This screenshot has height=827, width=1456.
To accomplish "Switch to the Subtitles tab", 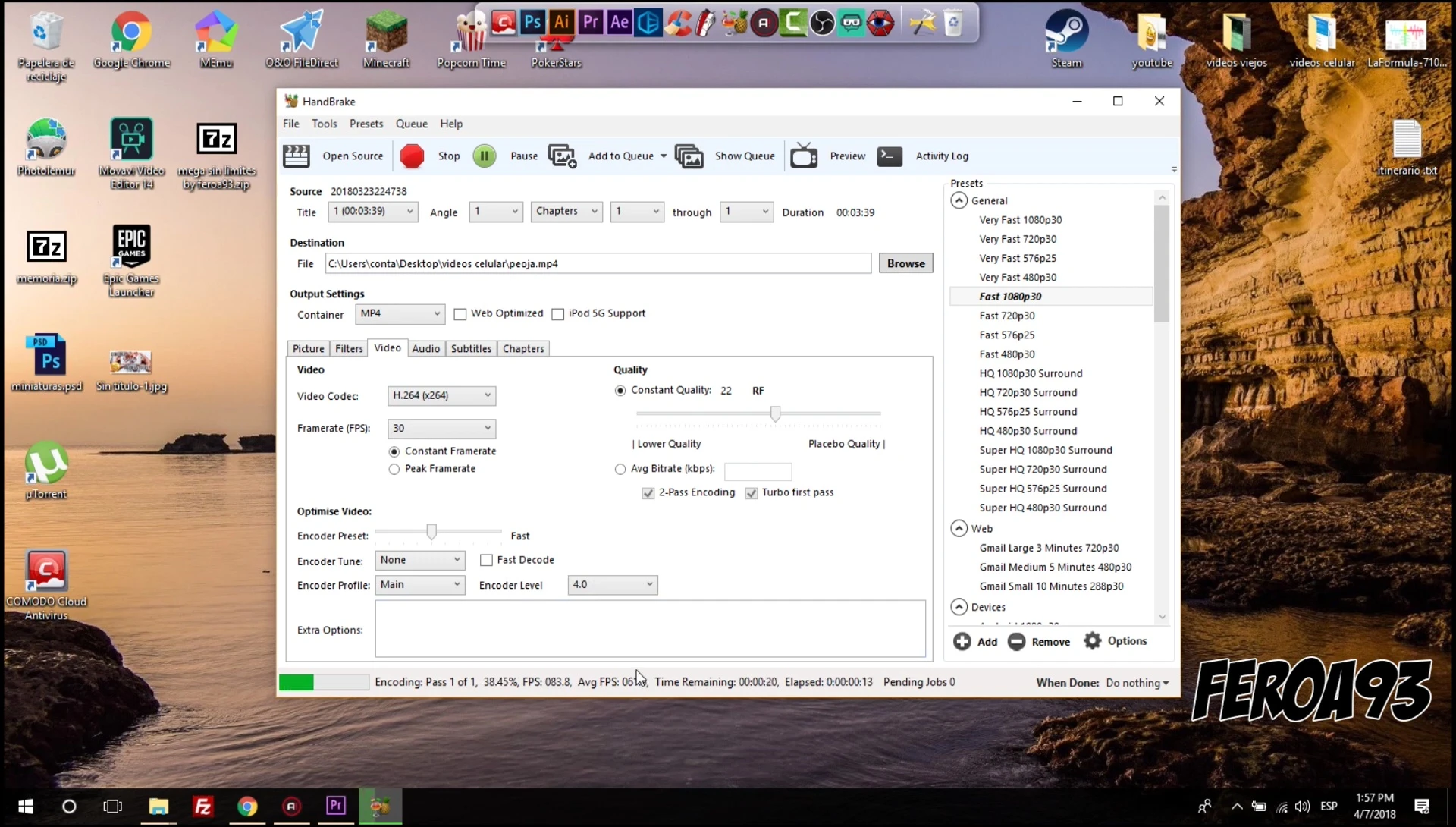I will click(x=472, y=349).
